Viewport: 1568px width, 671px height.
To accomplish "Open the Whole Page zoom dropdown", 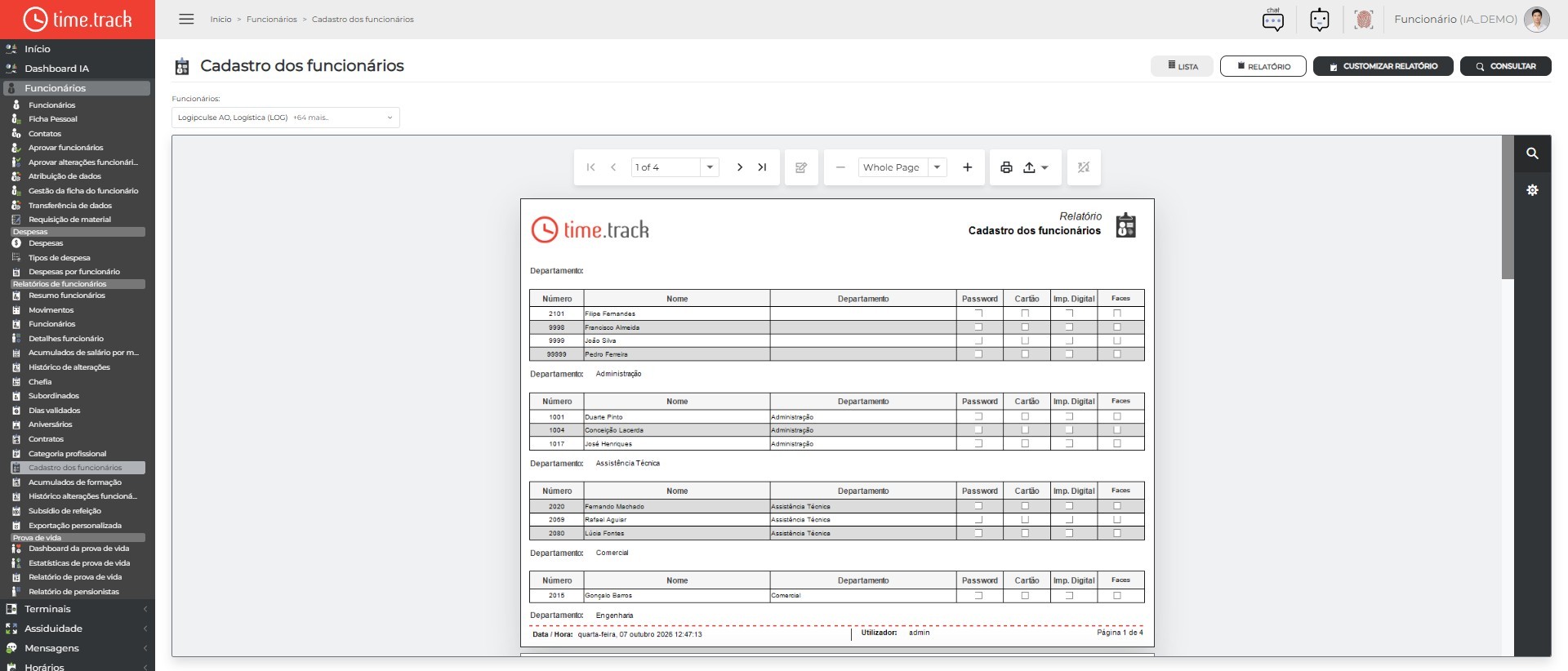I will pyautogui.click(x=902, y=167).
